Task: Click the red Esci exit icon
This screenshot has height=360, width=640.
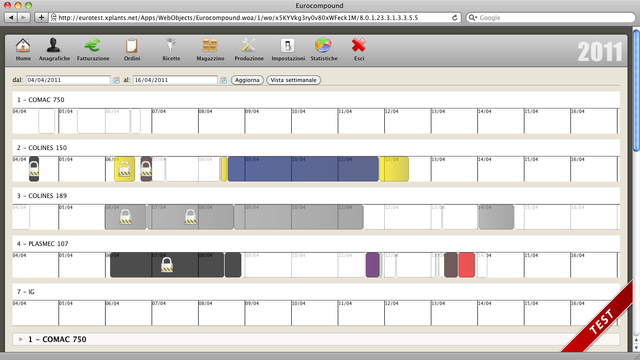Action: tap(359, 45)
